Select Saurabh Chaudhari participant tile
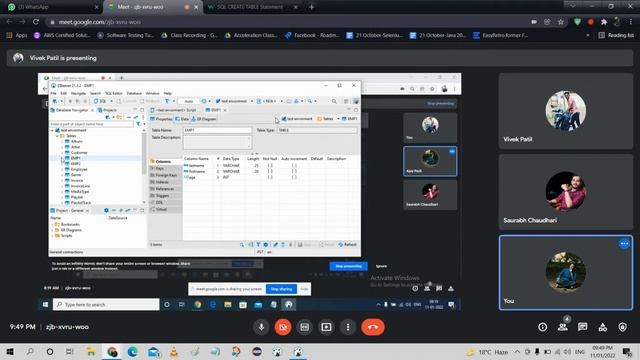This screenshot has width=640, height=360. click(x=566, y=191)
